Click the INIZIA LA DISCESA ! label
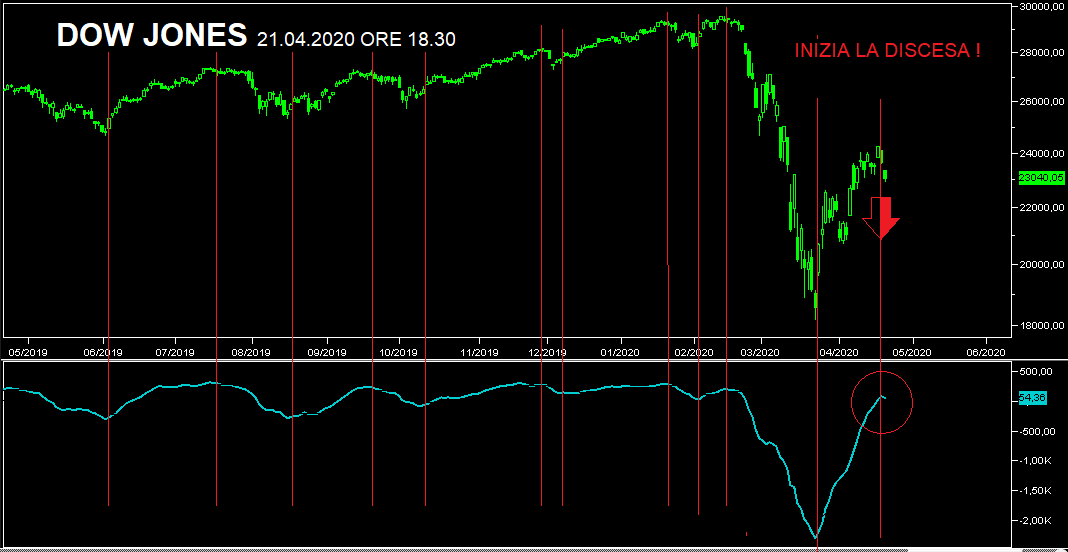Viewport: 1068px width, 552px height. [x=888, y=51]
